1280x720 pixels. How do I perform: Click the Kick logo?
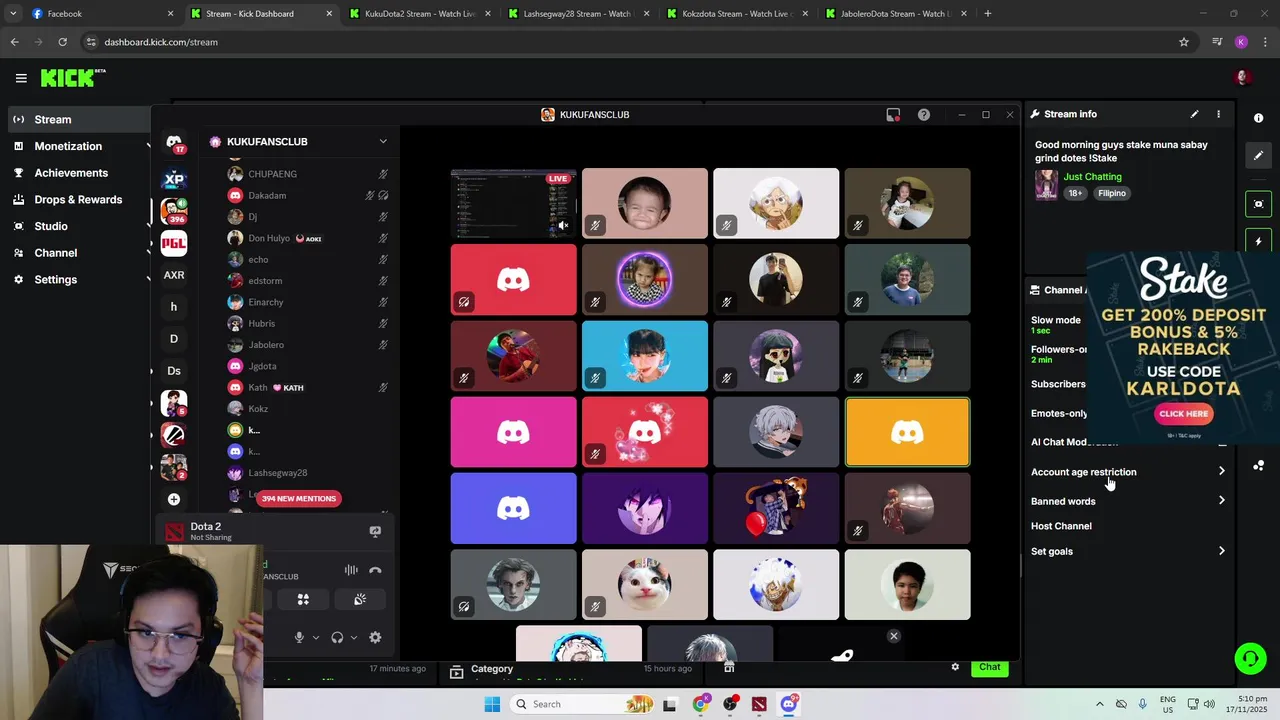click(73, 78)
